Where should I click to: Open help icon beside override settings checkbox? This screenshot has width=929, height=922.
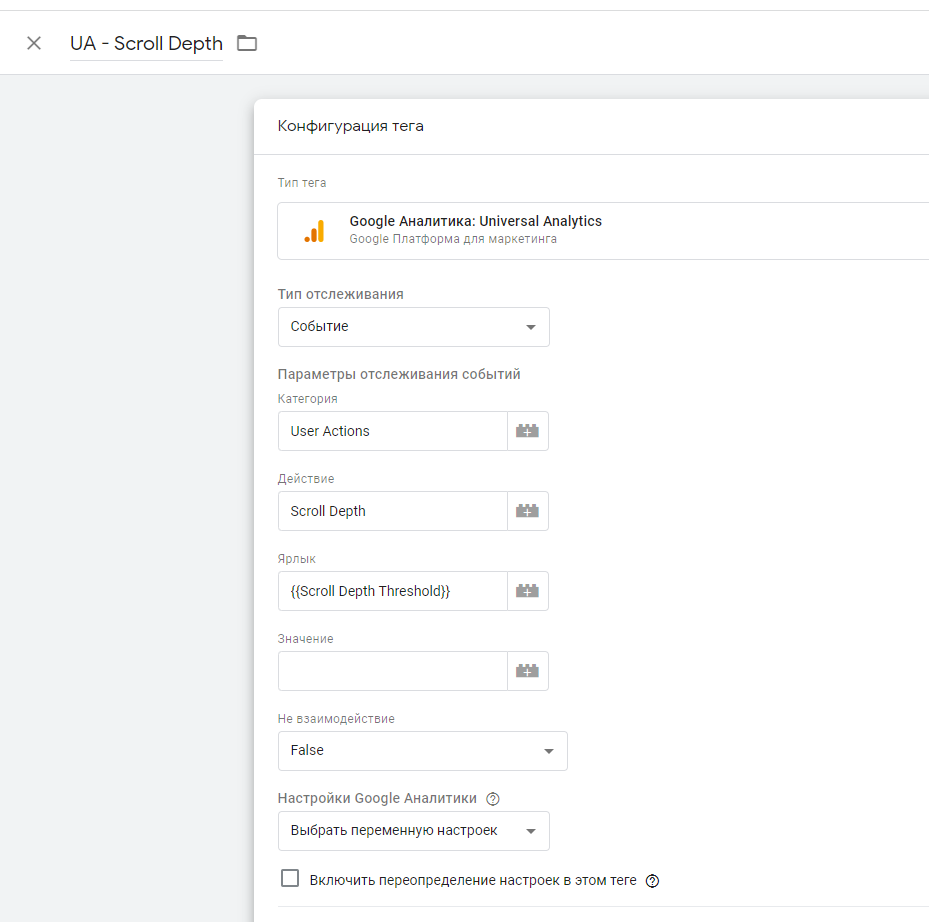653,881
